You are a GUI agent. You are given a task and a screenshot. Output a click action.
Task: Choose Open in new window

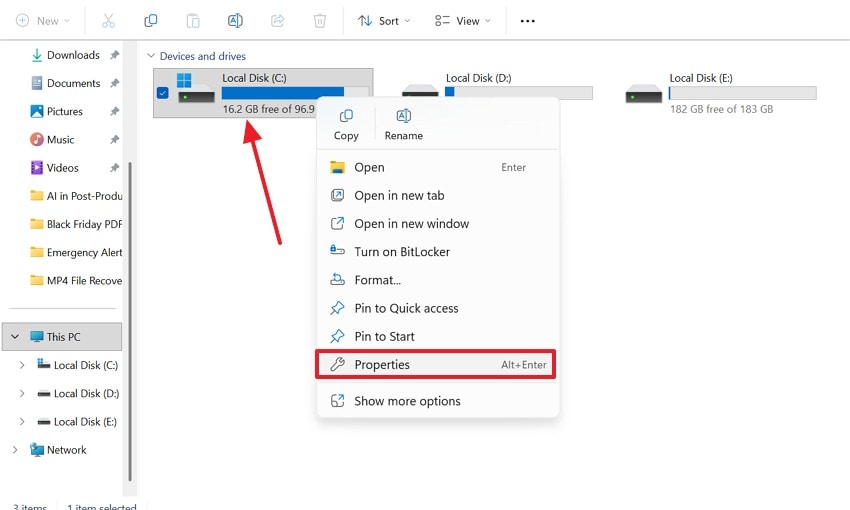(x=437, y=224)
